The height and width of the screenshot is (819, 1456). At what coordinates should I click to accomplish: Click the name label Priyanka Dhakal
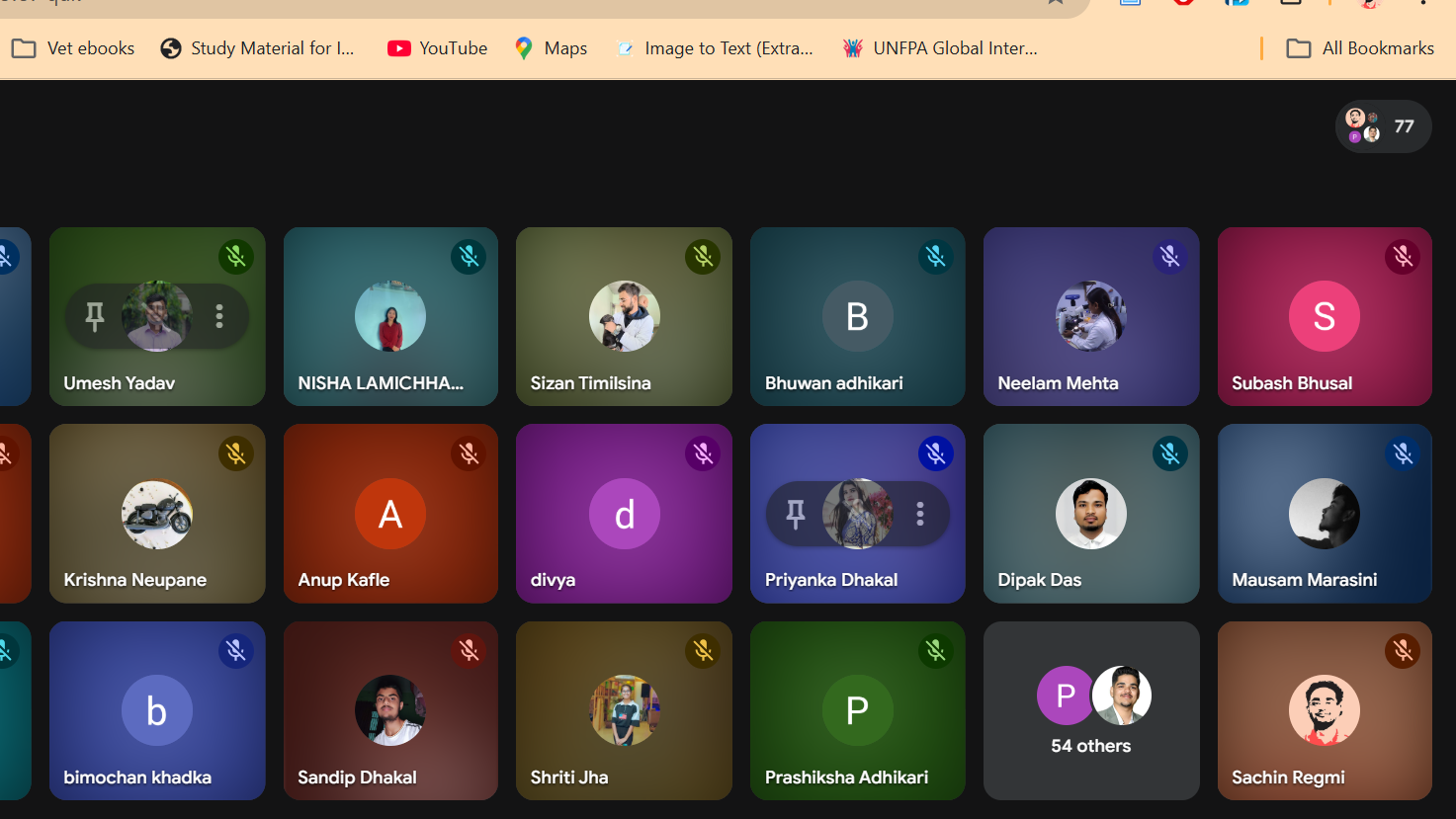coord(831,580)
